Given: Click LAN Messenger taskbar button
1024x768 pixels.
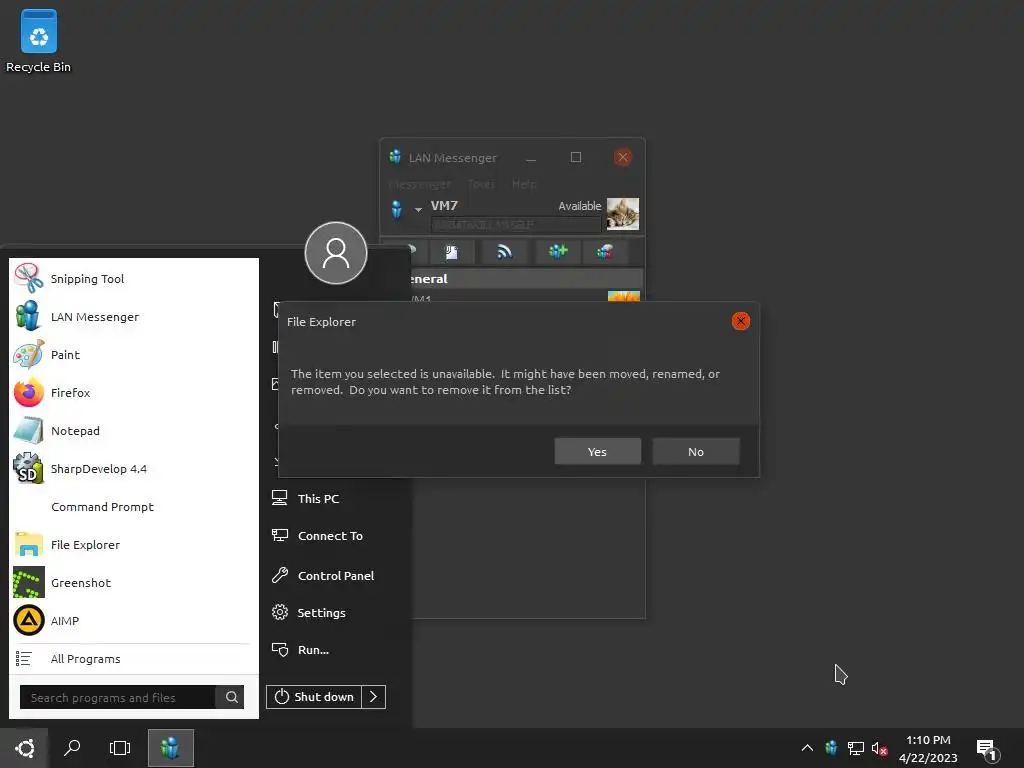Looking at the screenshot, I should (x=170, y=748).
